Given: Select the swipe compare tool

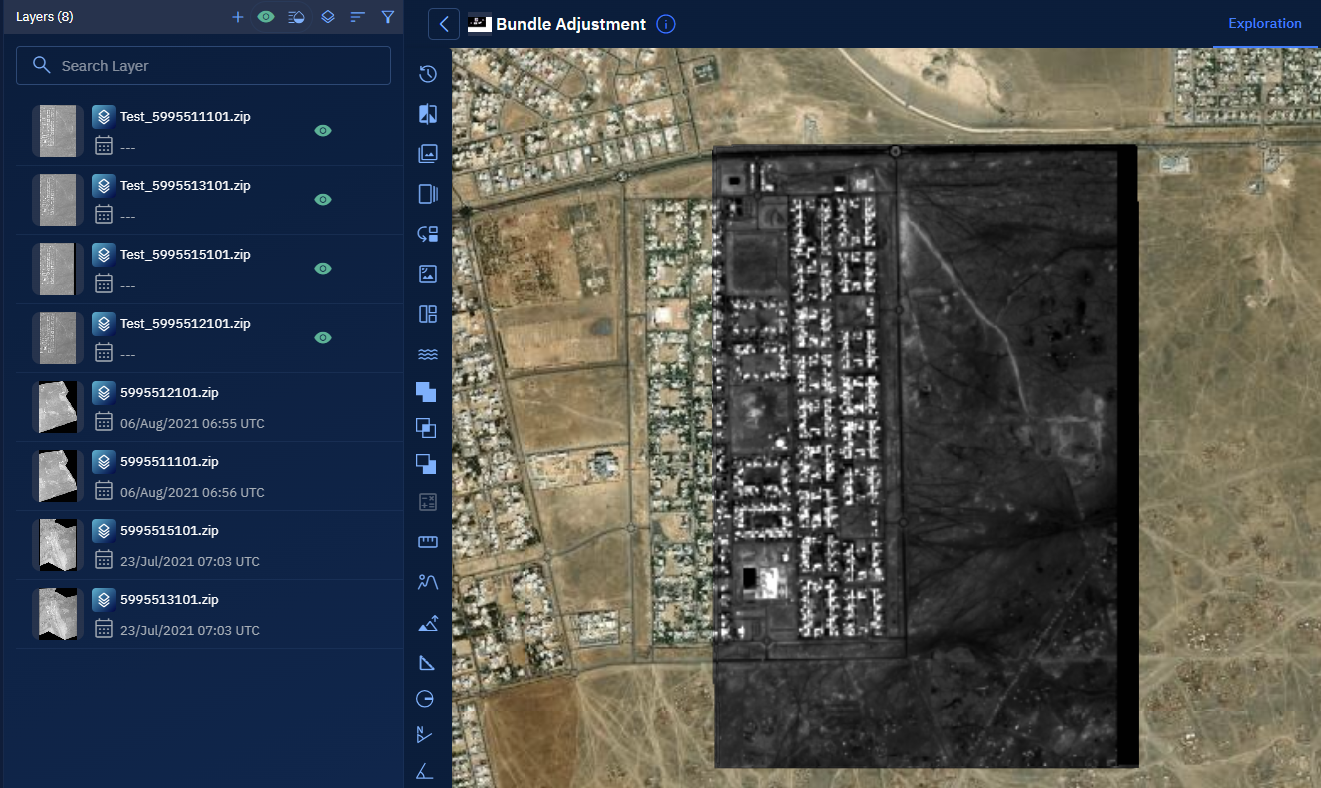Looking at the screenshot, I should point(427,114).
